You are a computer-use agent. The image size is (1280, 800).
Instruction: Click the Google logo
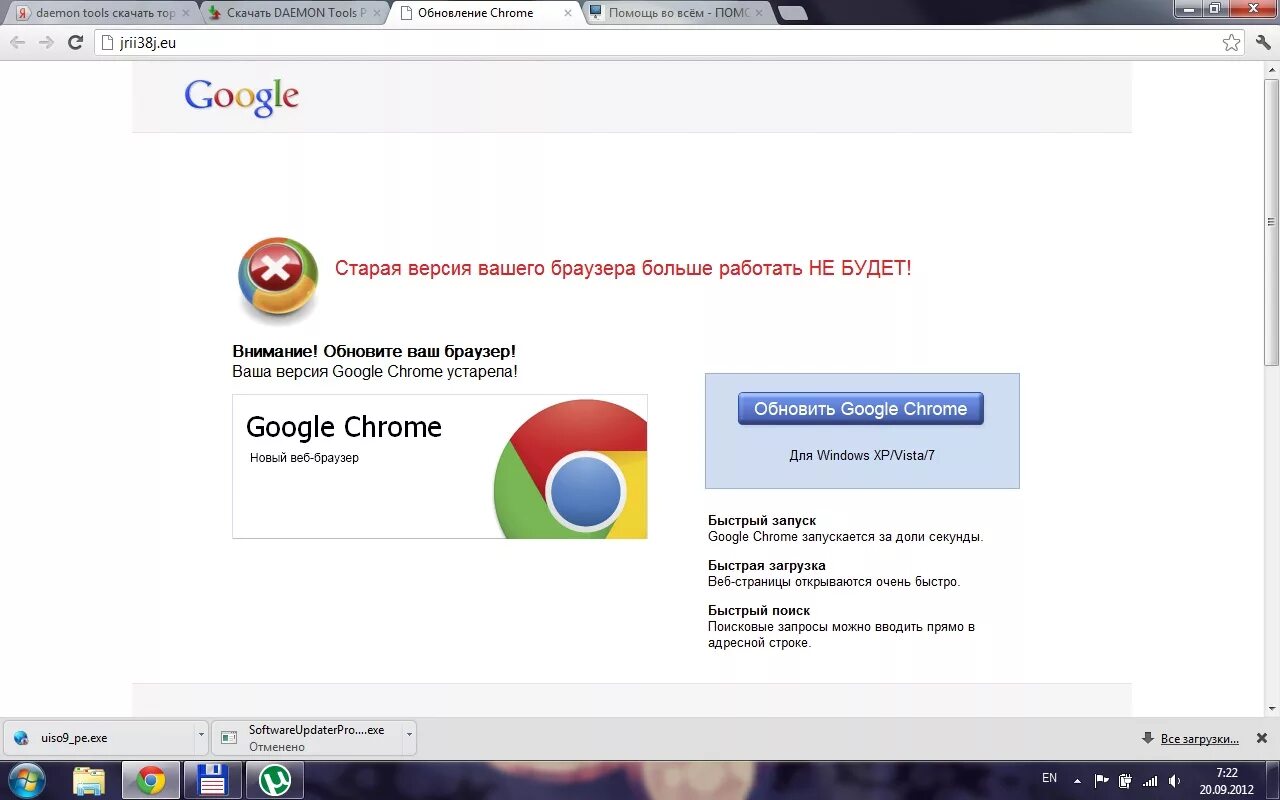click(241, 97)
